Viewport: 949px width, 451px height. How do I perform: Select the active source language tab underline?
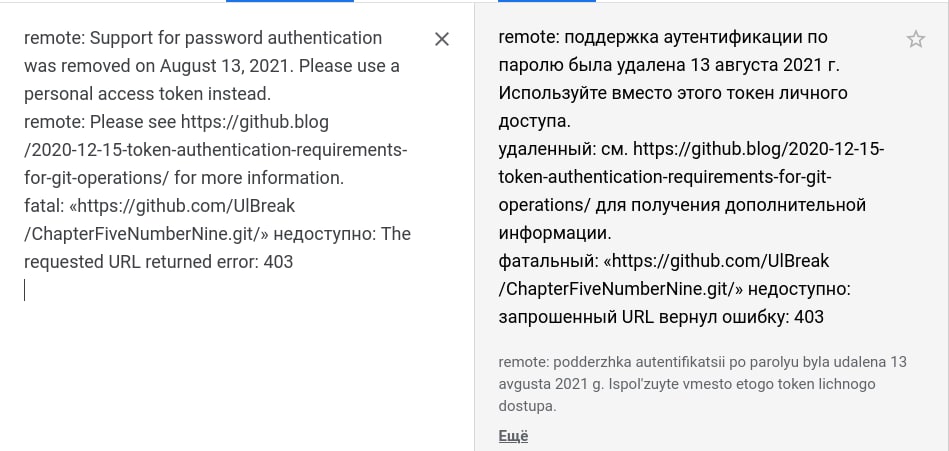click(x=290, y=1)
